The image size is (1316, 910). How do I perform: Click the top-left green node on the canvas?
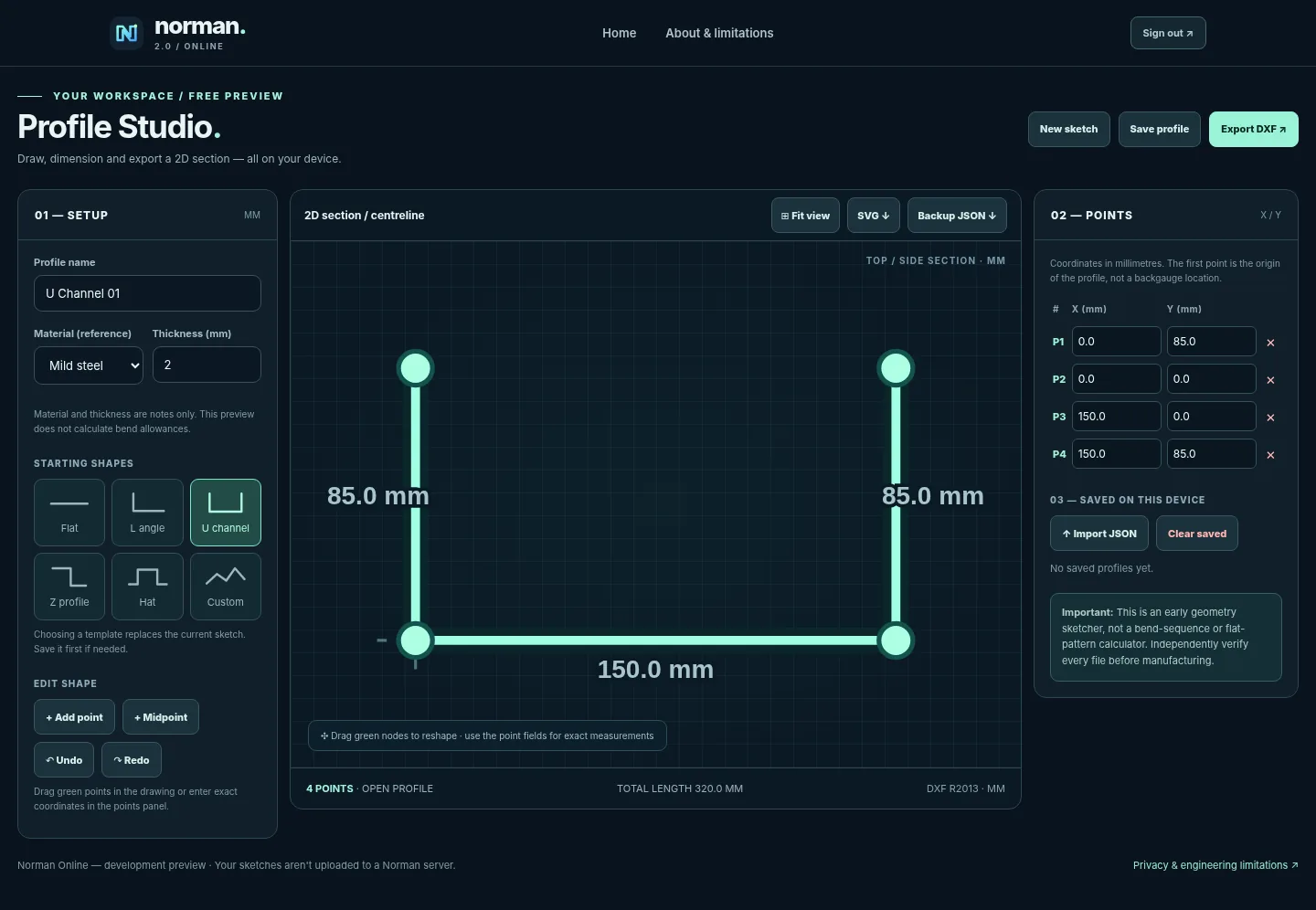pyautogui.click(x=416, y=368)
